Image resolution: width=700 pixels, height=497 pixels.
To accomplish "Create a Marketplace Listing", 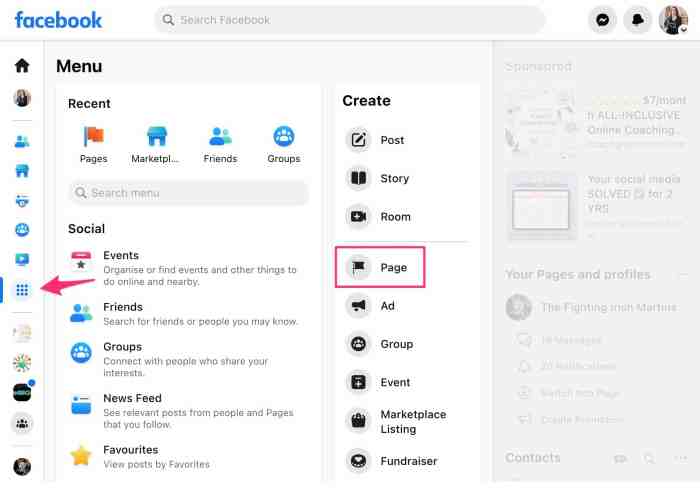I will (406, 421).
